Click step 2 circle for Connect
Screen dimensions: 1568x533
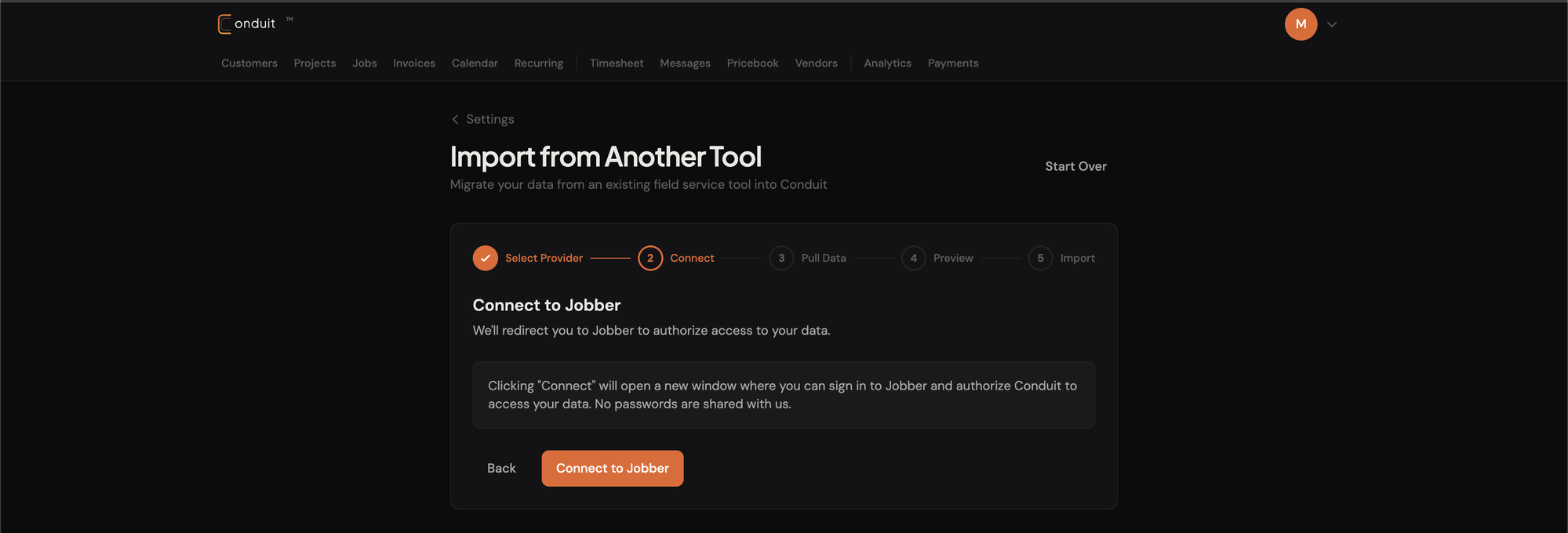coord(650,258)
